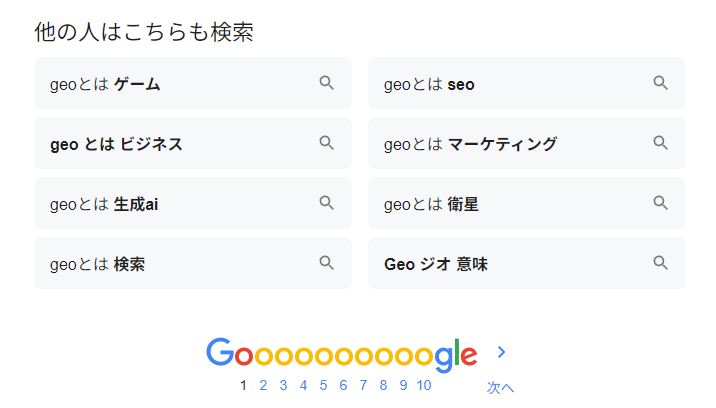Click search icon beside geoとは 生成ai
The height and width of the screenshot is (408, 716).
pyautogui.click(x=326, y=202)
